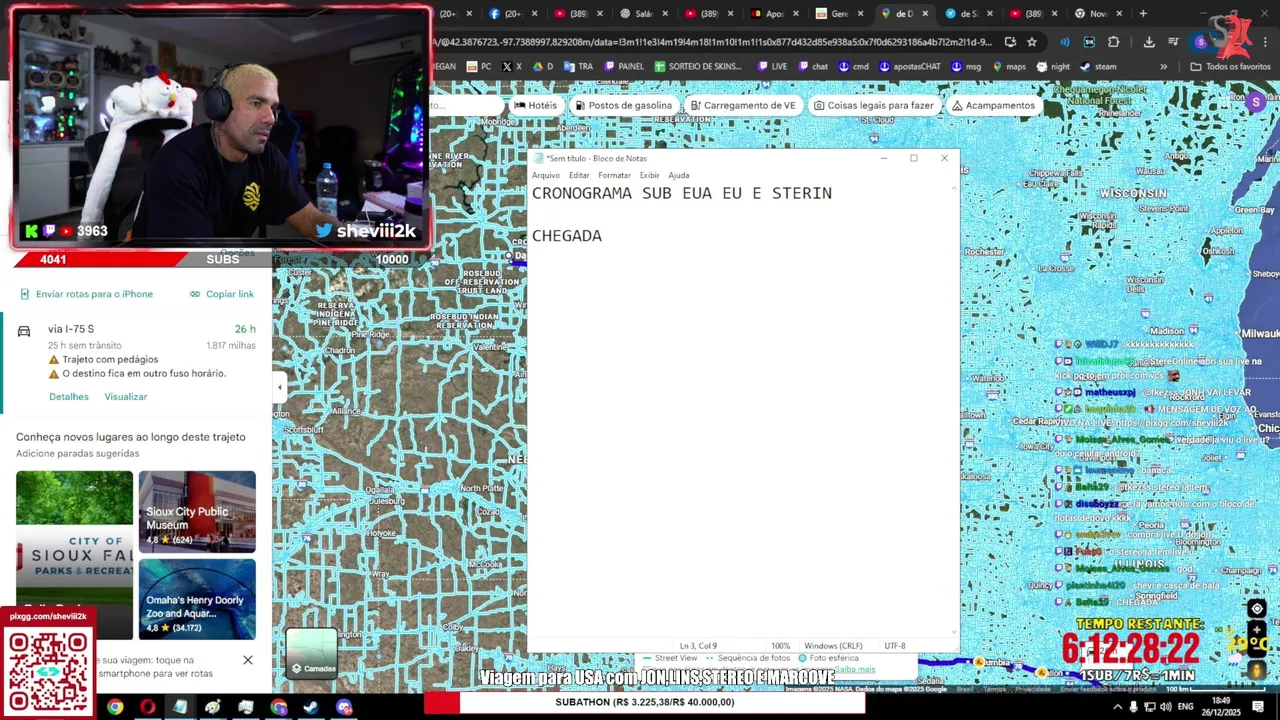Image resolution: width=1280 pixels, height=720 pixels.
Task: Click the ENG language indicator
Action: coord(1185,707)
